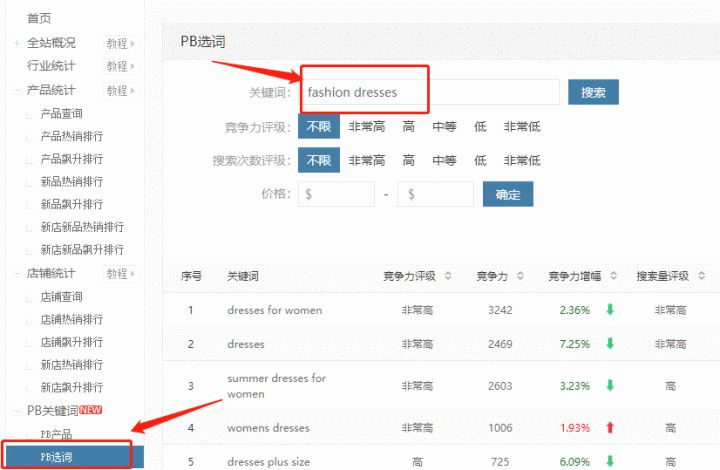This screenshot has height=470, width=720.
Task: Sort by 竞争力评级 column arrows
Action: coord(448,276)
